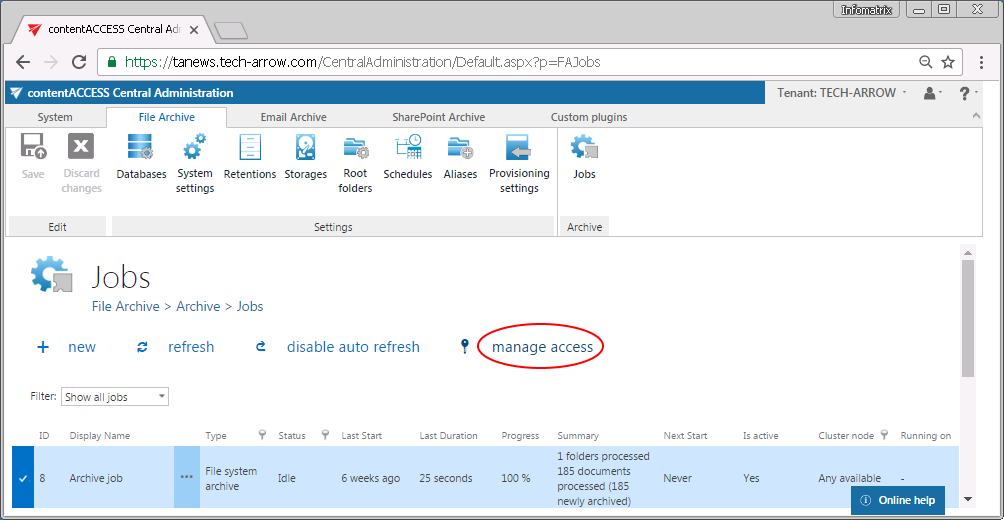Expand the Show all jobs filter dropdown
Image resolution: width=1004 pixels, height=520 pixels.
tap(115, 397)
